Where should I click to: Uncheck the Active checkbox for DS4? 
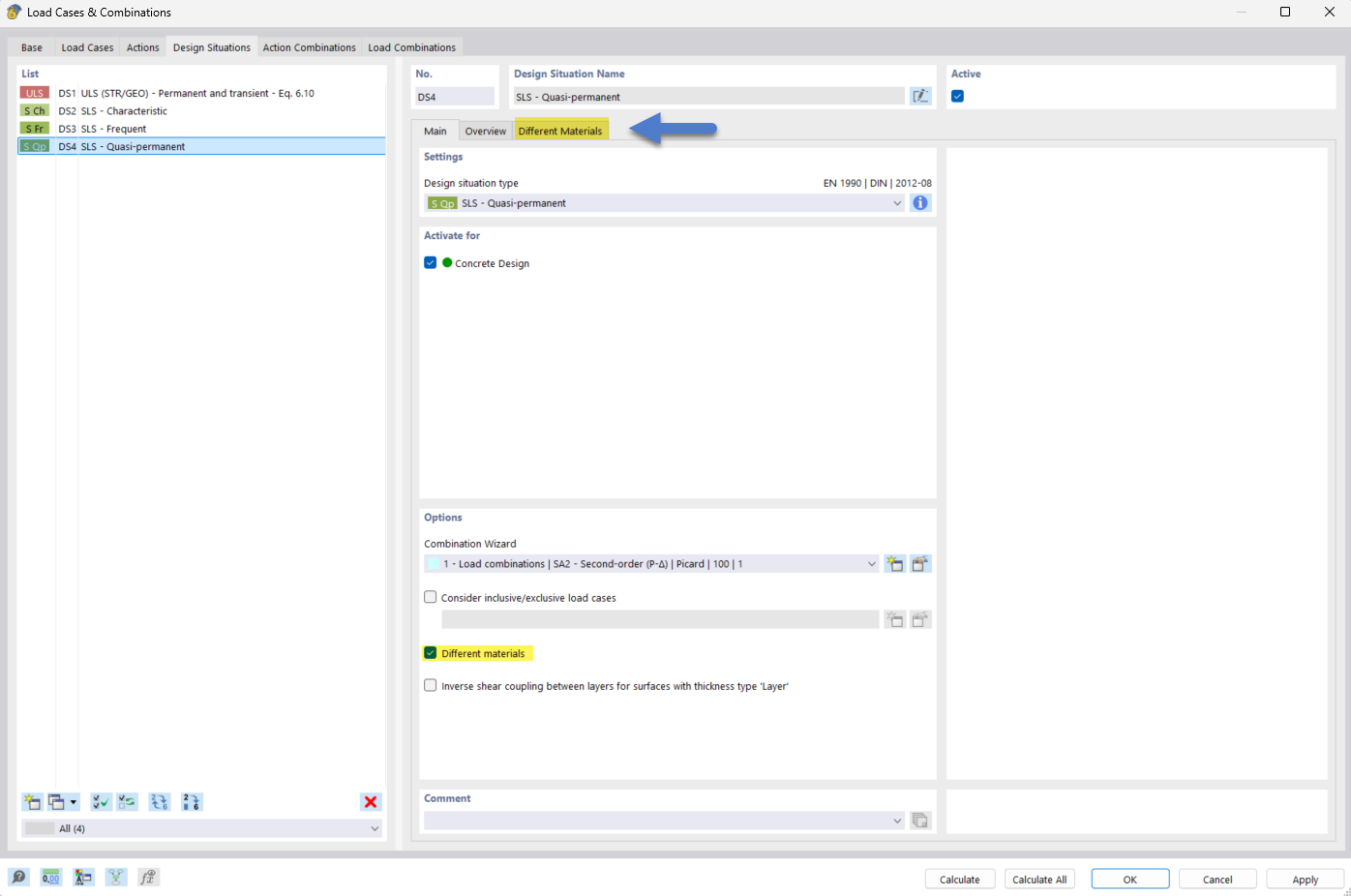tap(957, 96)
